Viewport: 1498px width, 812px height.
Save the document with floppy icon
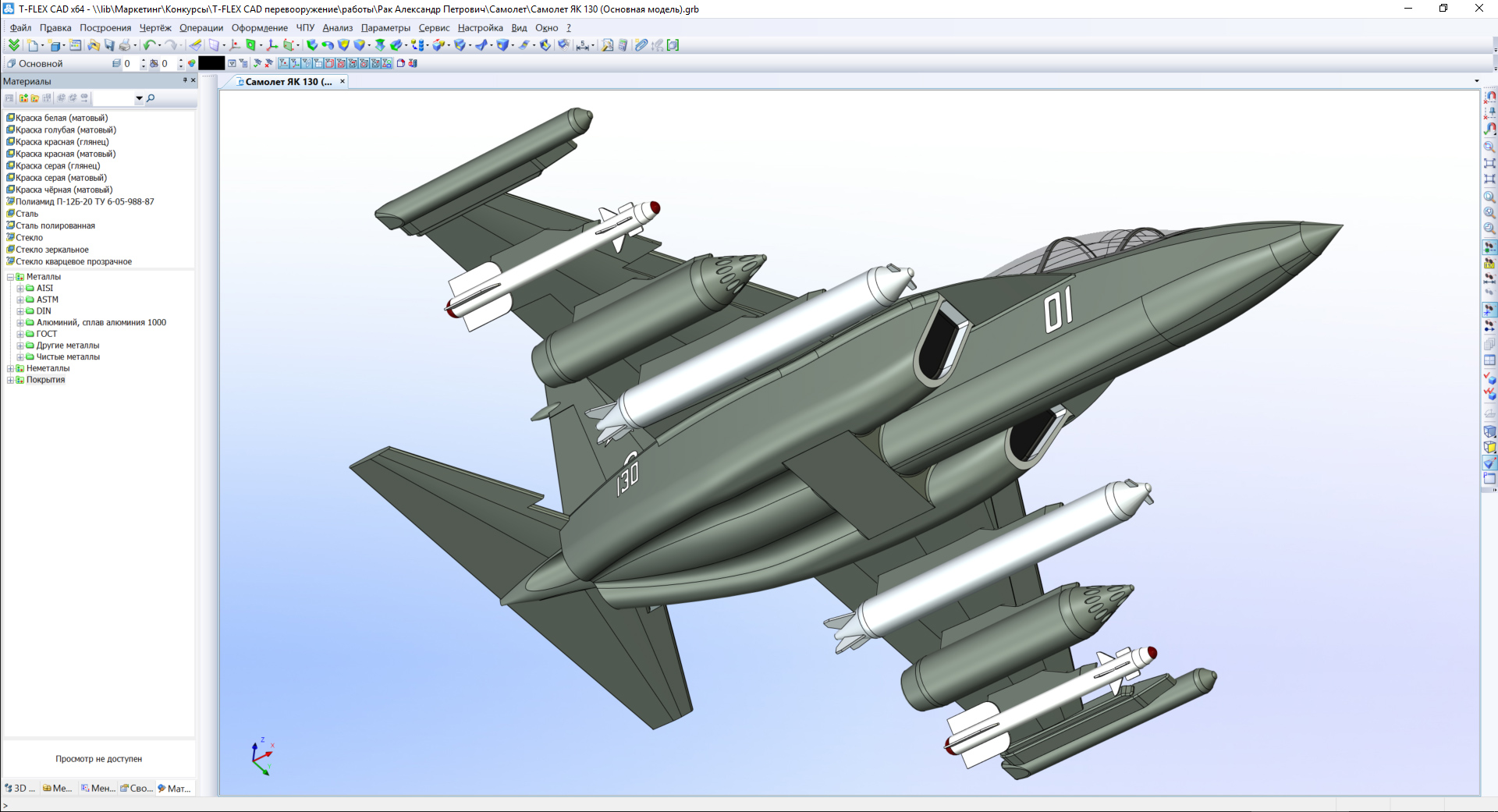pos(109,45)
